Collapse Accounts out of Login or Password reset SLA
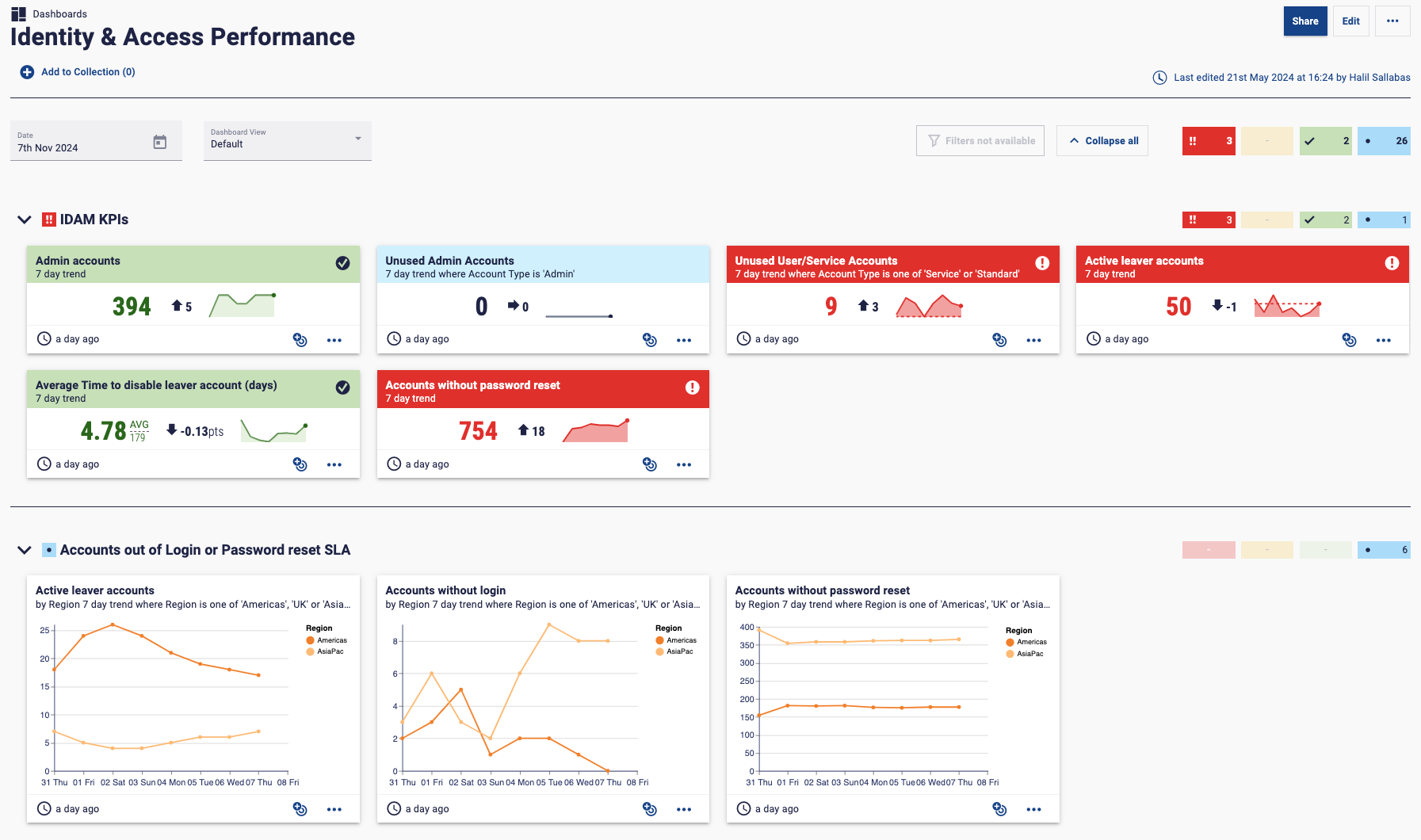Image resolution: width=1421 pixels, height=840 pixels. coord(25,550)
